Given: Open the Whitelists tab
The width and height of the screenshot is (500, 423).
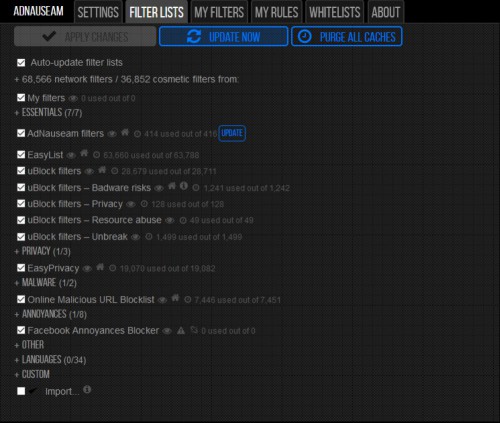Looking at the screenshot, I should [x=335, y=12].
